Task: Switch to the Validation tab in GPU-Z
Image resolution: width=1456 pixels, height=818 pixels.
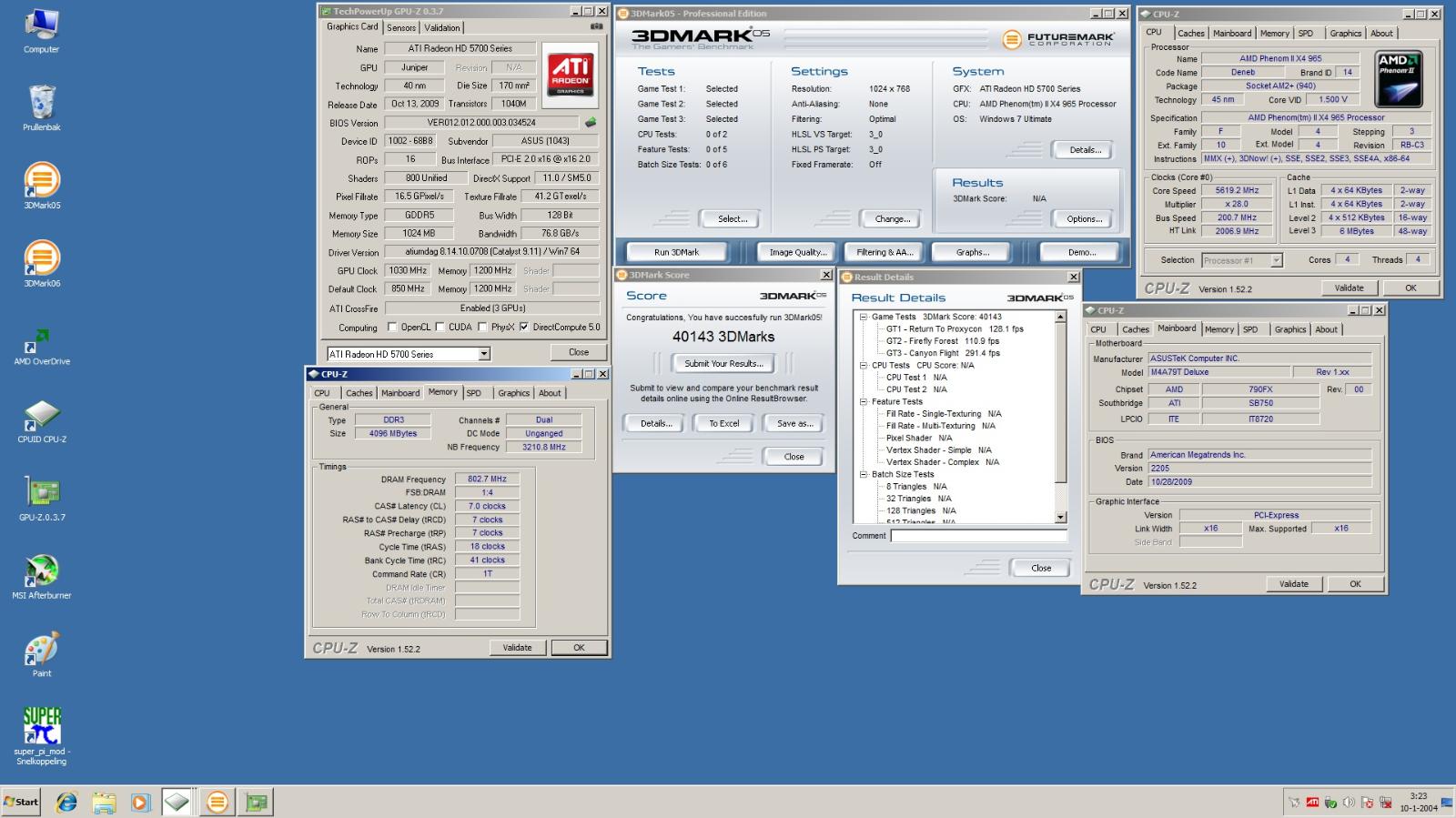Action: (x=442, y=27)
